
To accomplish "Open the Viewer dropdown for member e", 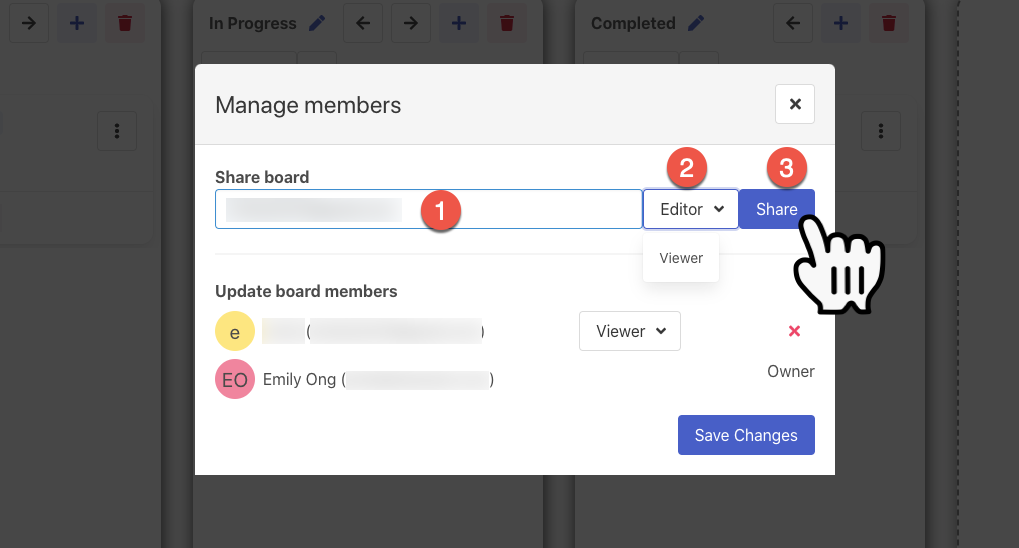I will click(630, 331).
